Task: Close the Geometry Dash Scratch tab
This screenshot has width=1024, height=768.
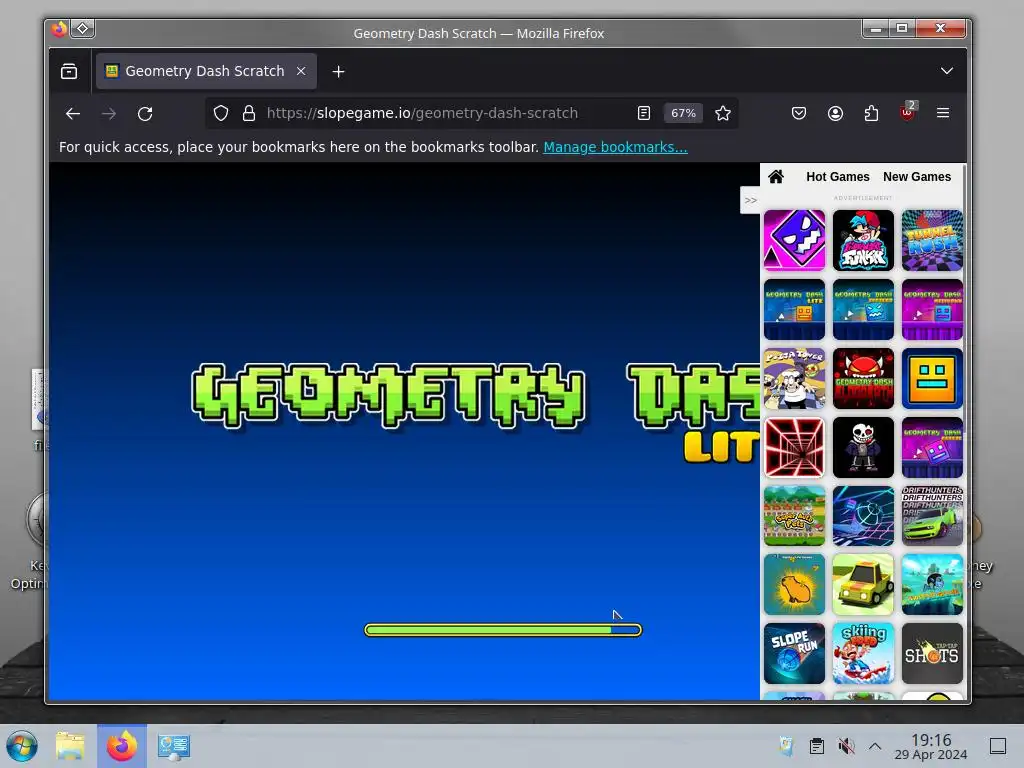Action: (301, 71)
